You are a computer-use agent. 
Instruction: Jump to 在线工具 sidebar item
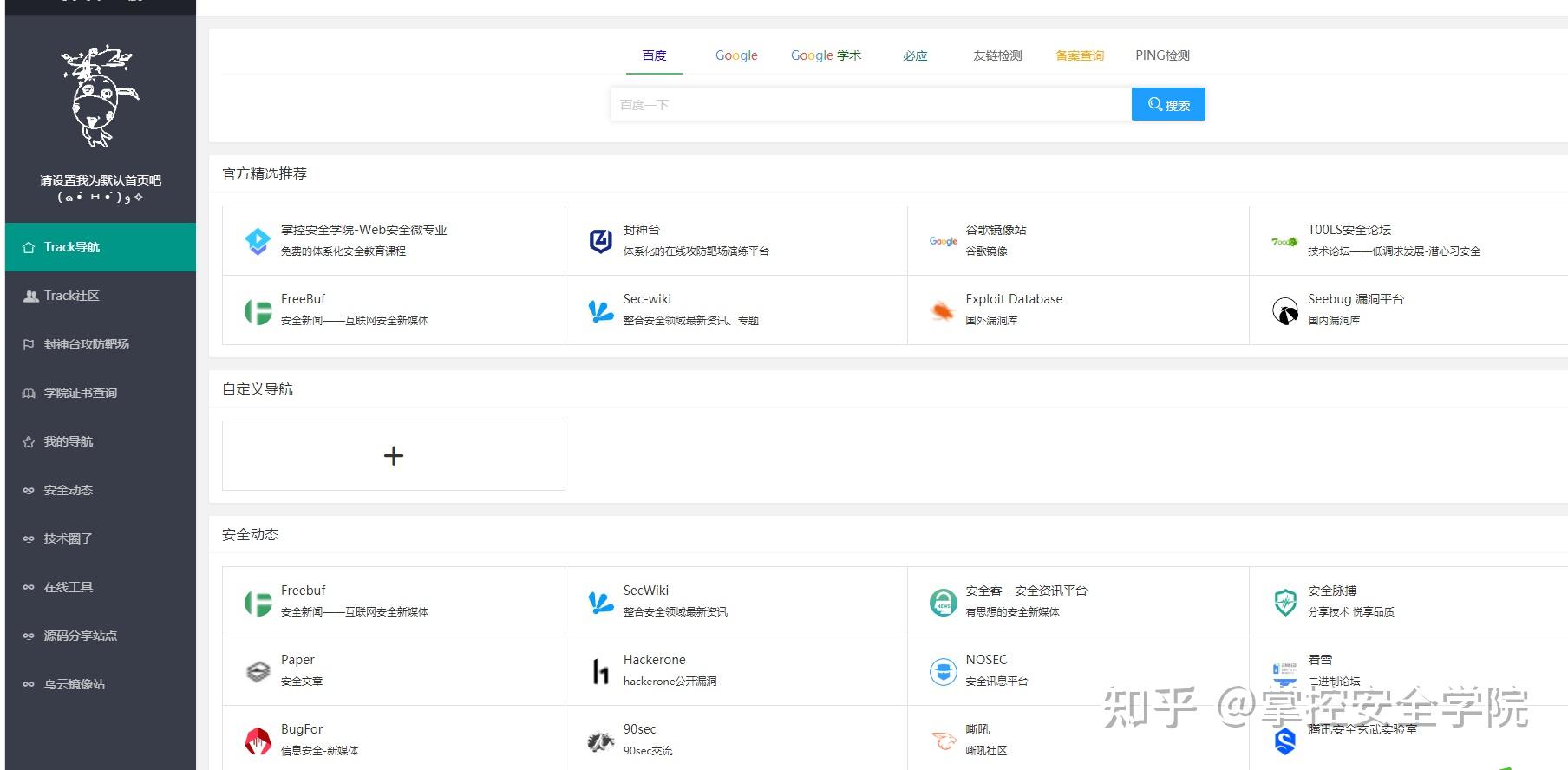click(101, 587)
